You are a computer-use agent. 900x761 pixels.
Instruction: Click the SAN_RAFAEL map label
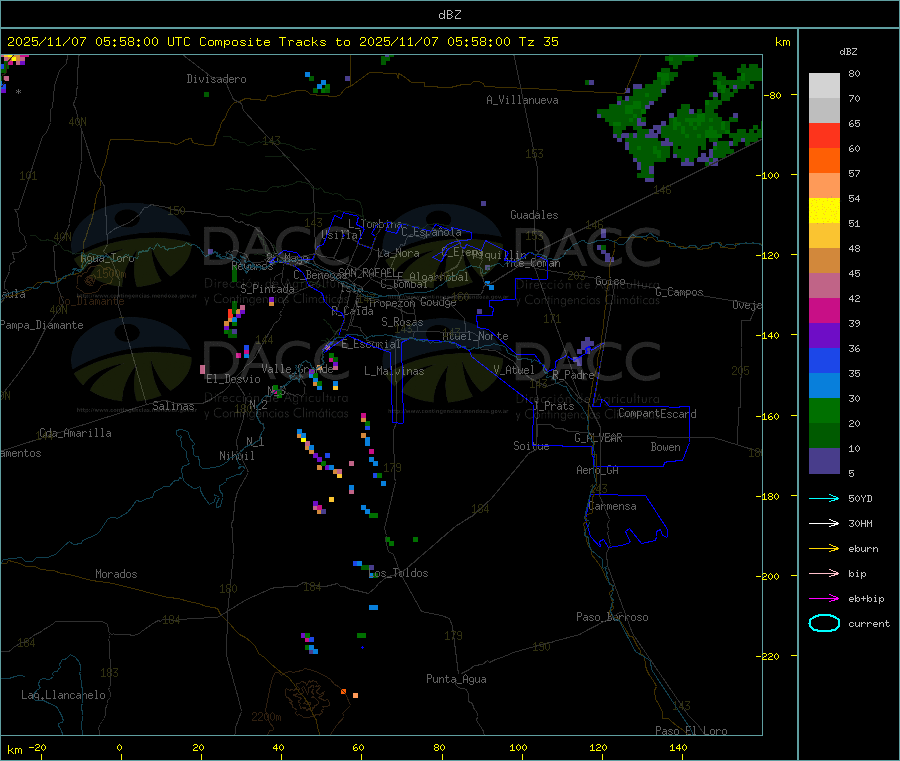point(367,272)
